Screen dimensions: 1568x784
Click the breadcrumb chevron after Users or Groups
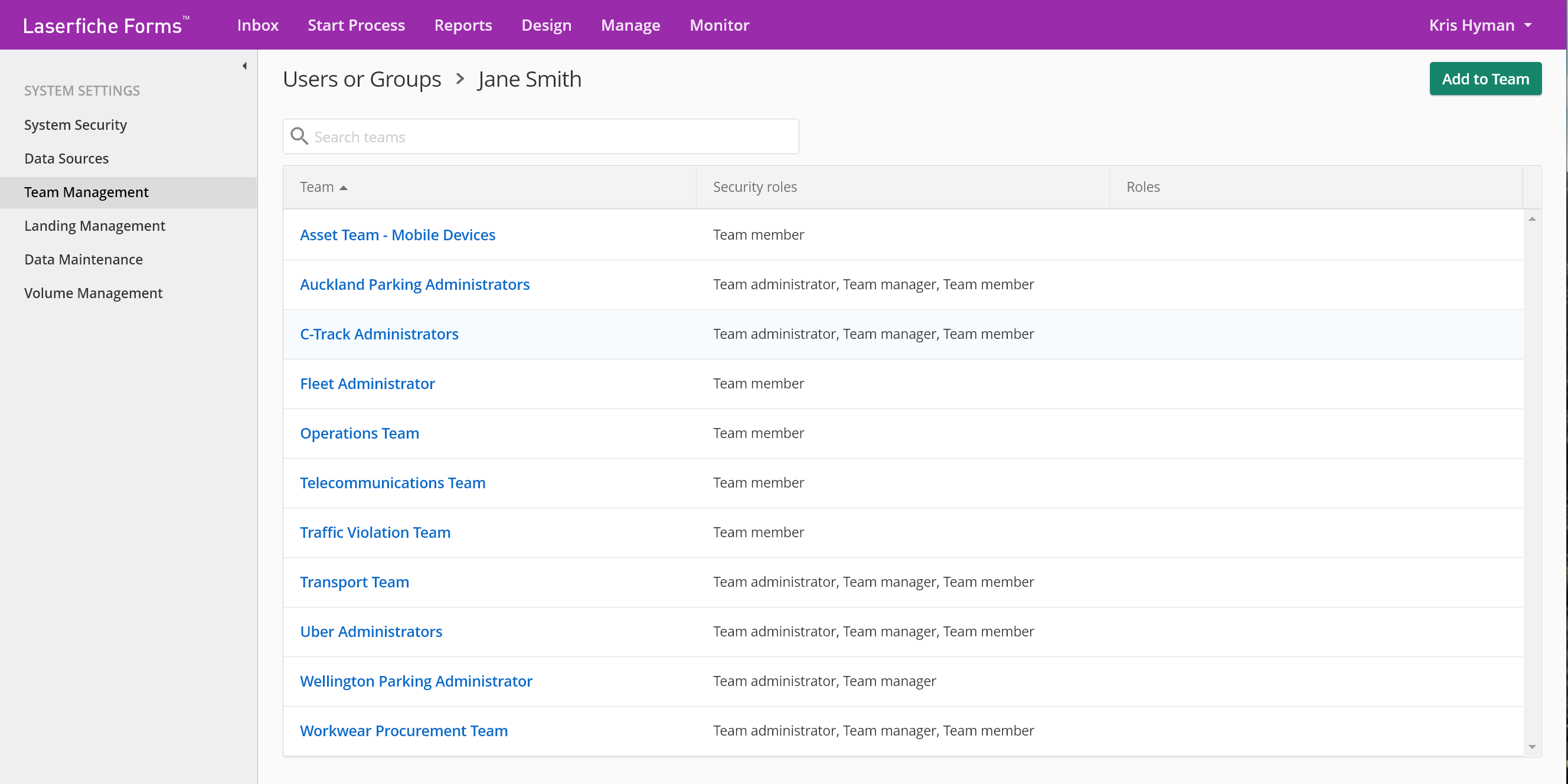(460, 79)
